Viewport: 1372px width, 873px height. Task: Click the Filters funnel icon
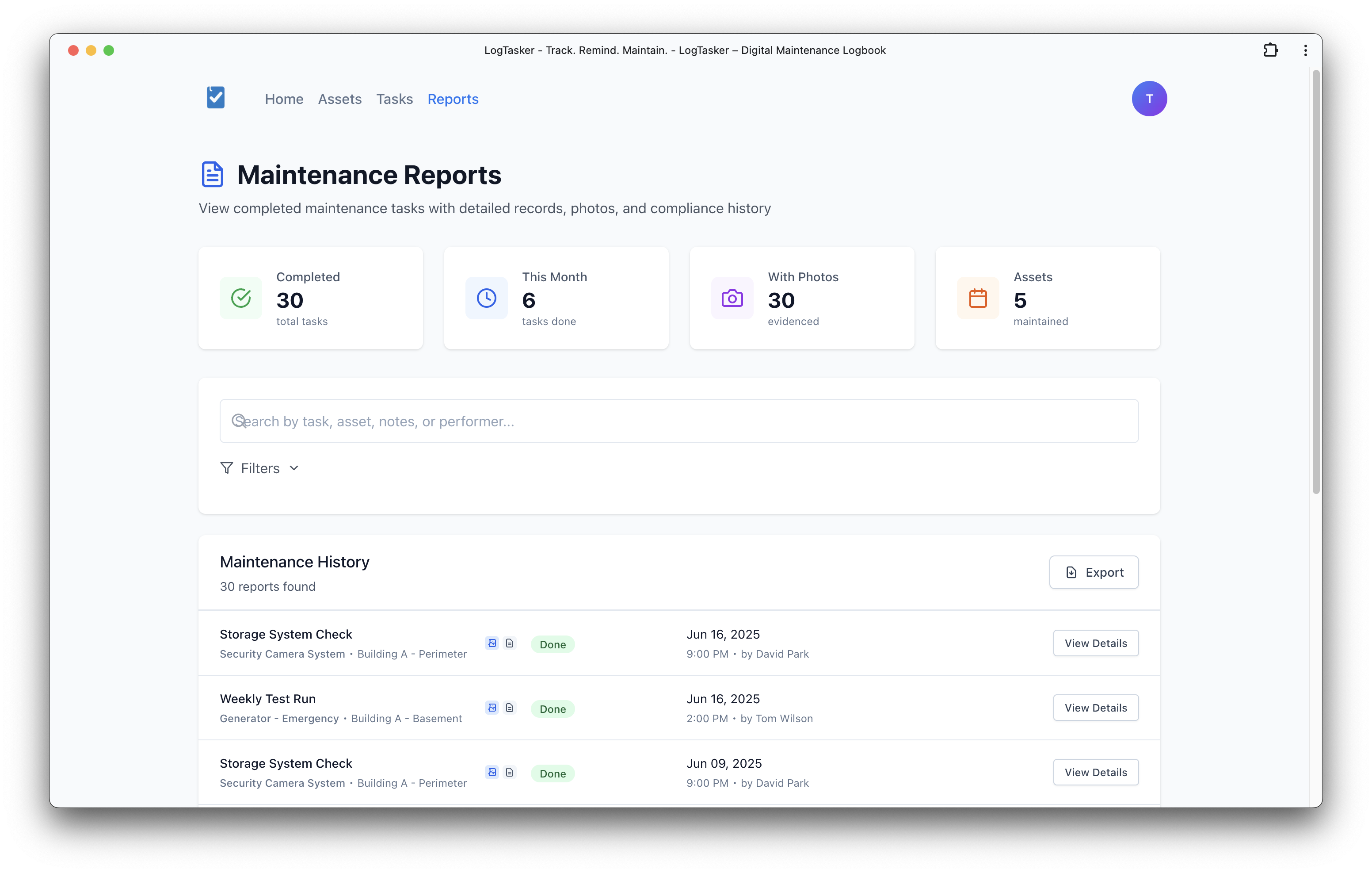(x=226, y=468)
